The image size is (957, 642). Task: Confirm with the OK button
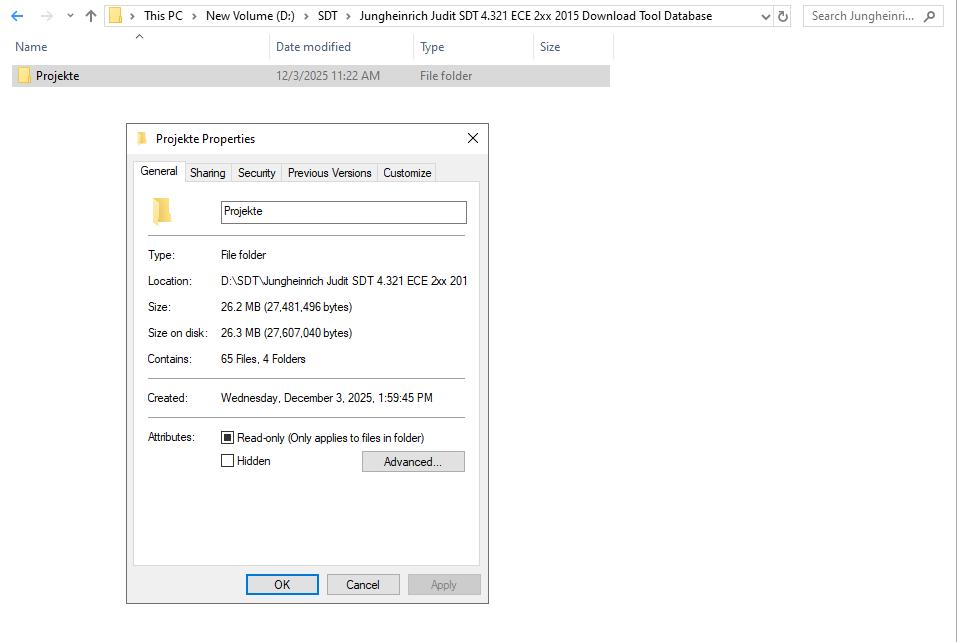coord(282,585)
